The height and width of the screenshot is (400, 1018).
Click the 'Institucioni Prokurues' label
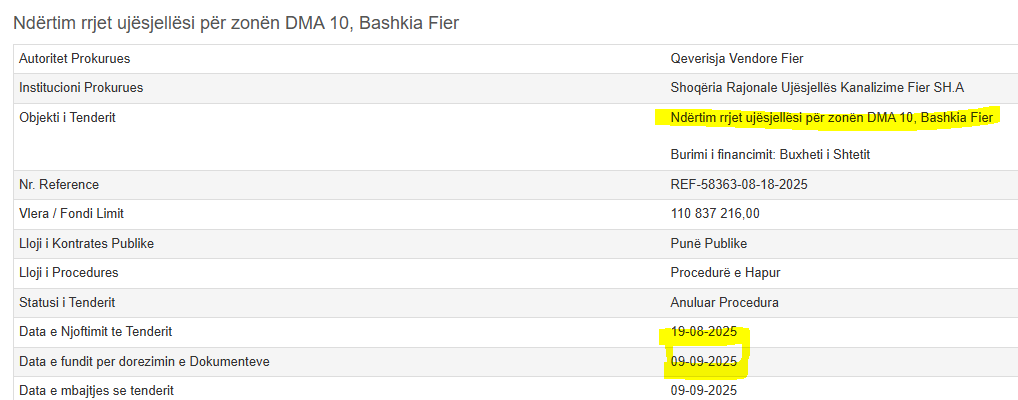pyautogui.click(x=81, y=88)
